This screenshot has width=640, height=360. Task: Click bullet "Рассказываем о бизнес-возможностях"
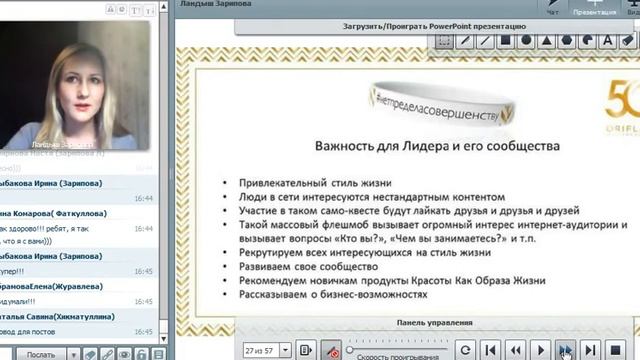(333, 294)
